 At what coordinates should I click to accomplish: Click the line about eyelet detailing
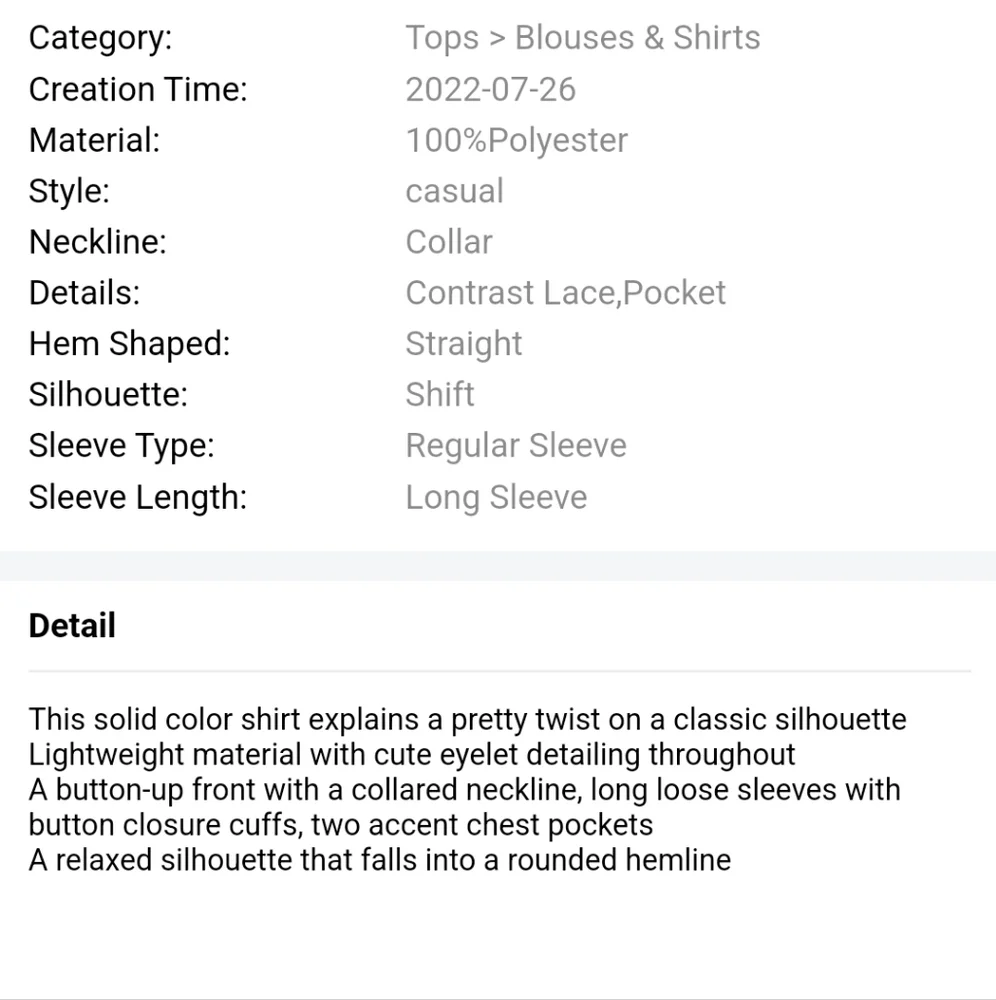pyautogui.click(x=412, y=755)
